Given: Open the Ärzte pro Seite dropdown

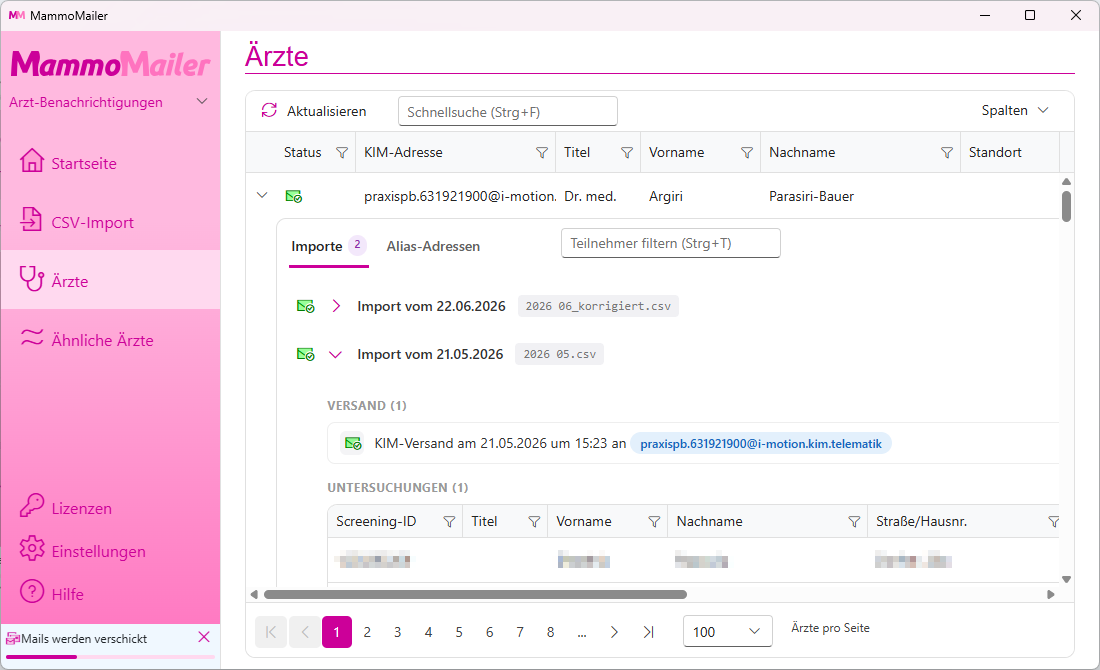Looking at the screenshot, I should [727, 631].
